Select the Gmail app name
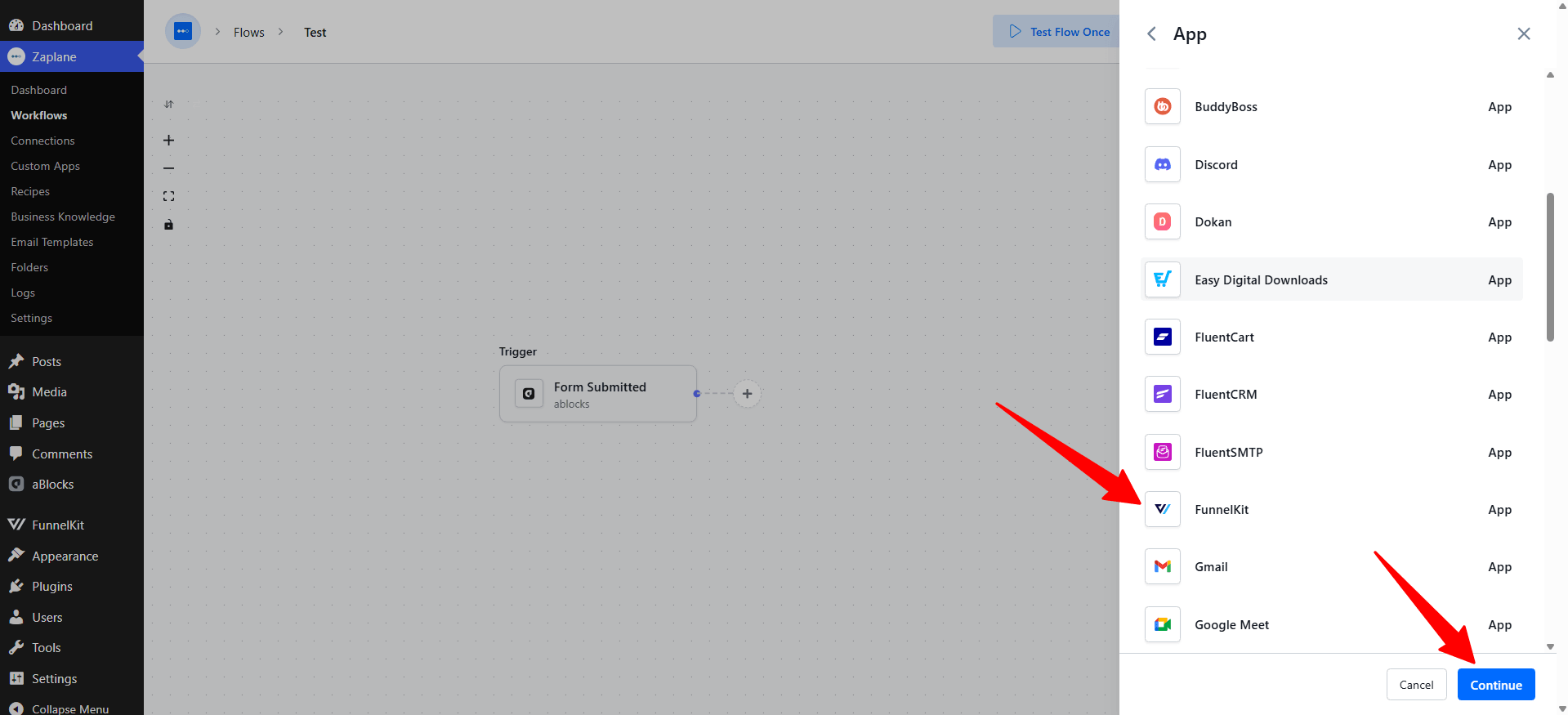 click(x=1211, y=566)
